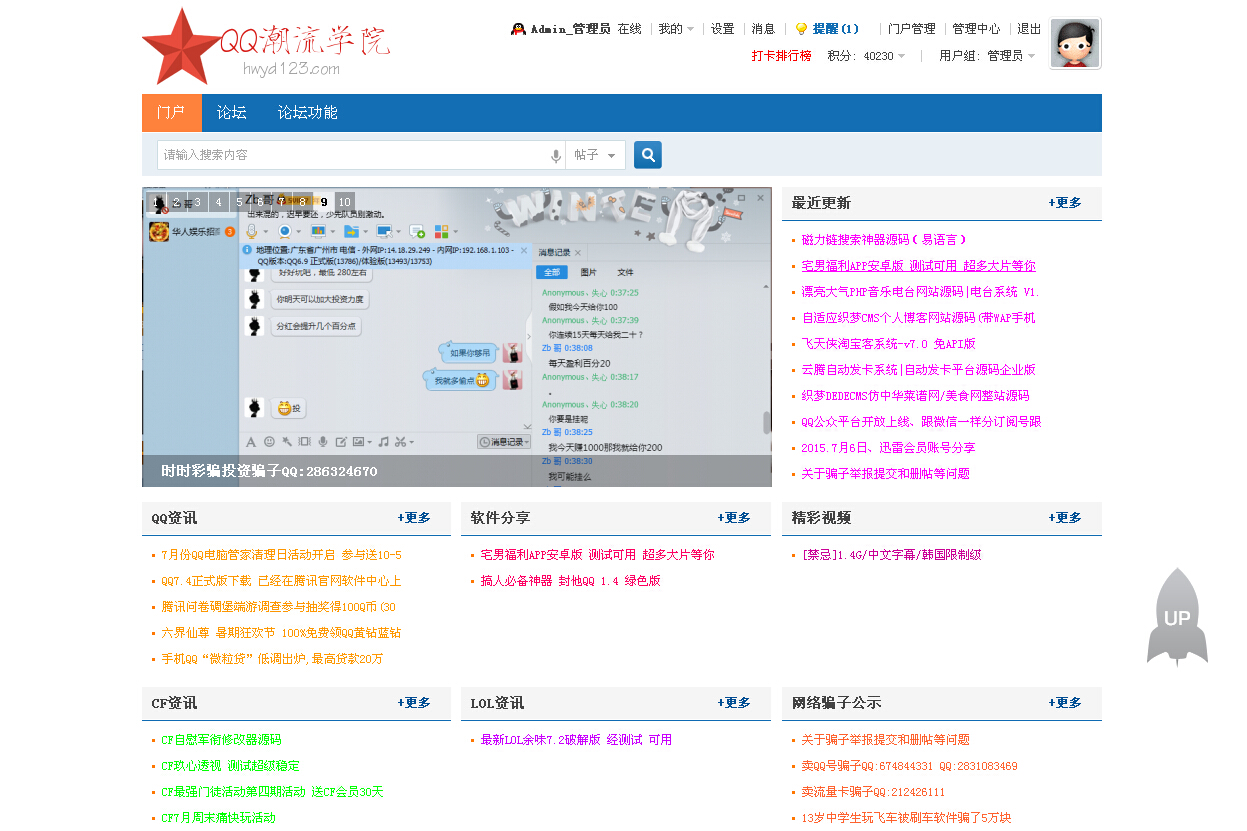
Task: Go to 管理中心 in the header
Action: coord(976,29)
